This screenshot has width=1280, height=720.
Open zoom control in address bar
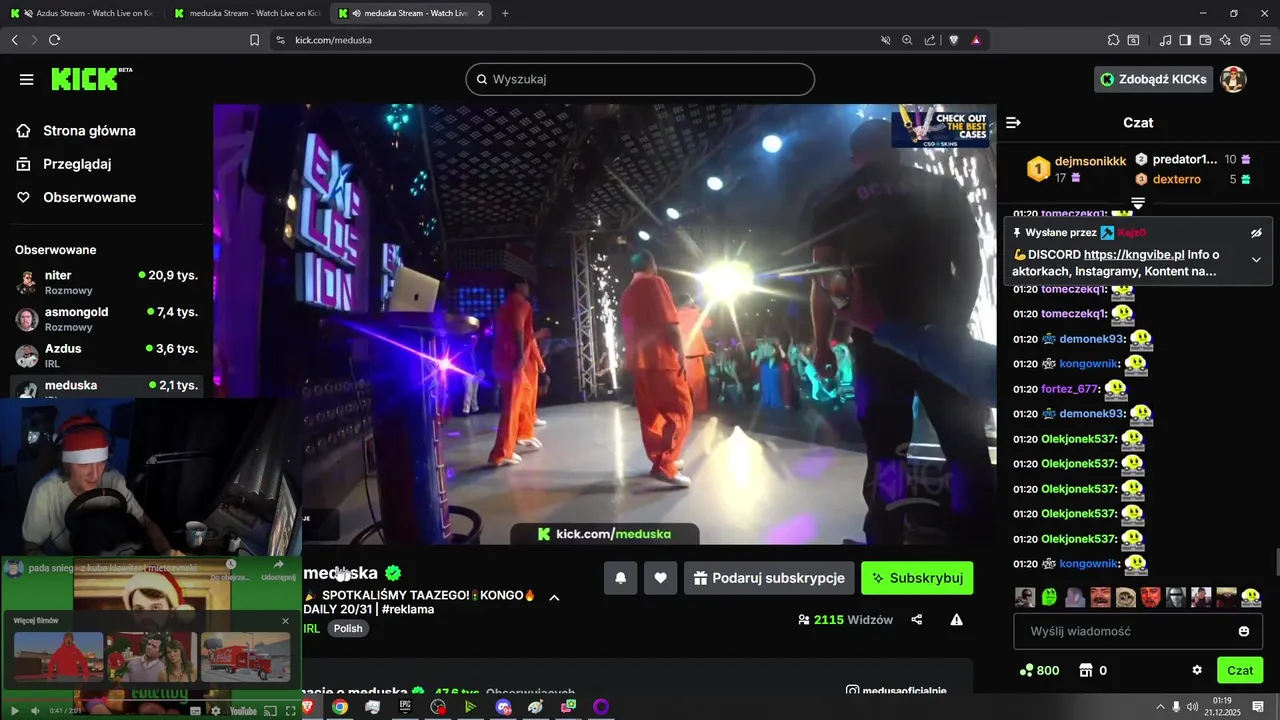point(907,40)
